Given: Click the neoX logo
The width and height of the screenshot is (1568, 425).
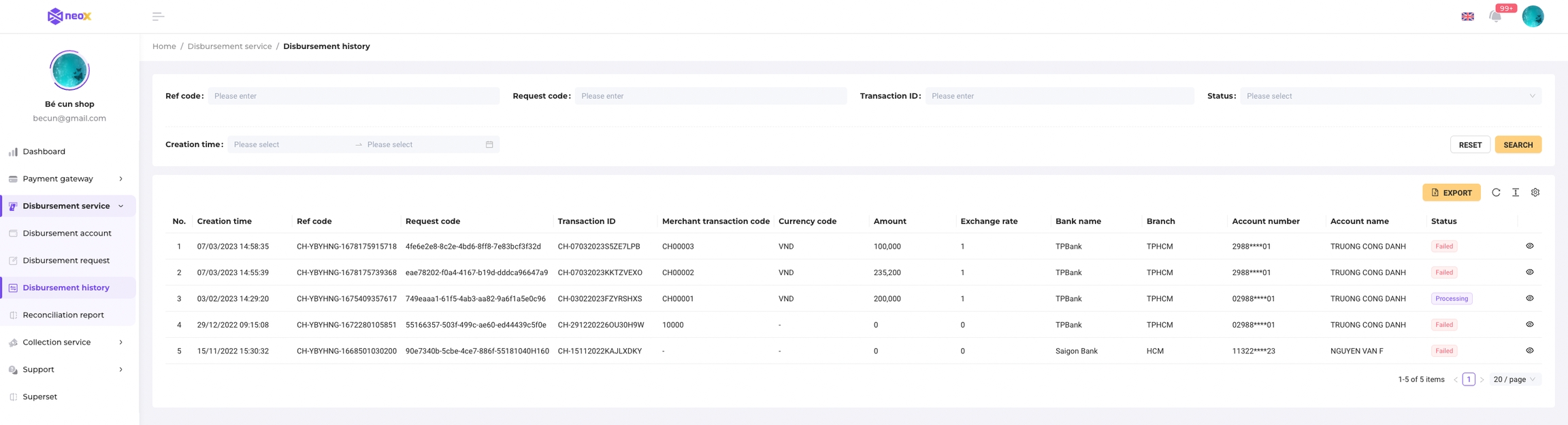Looking at the screenshot, I should pyautogui.click(x=69, y=16).
